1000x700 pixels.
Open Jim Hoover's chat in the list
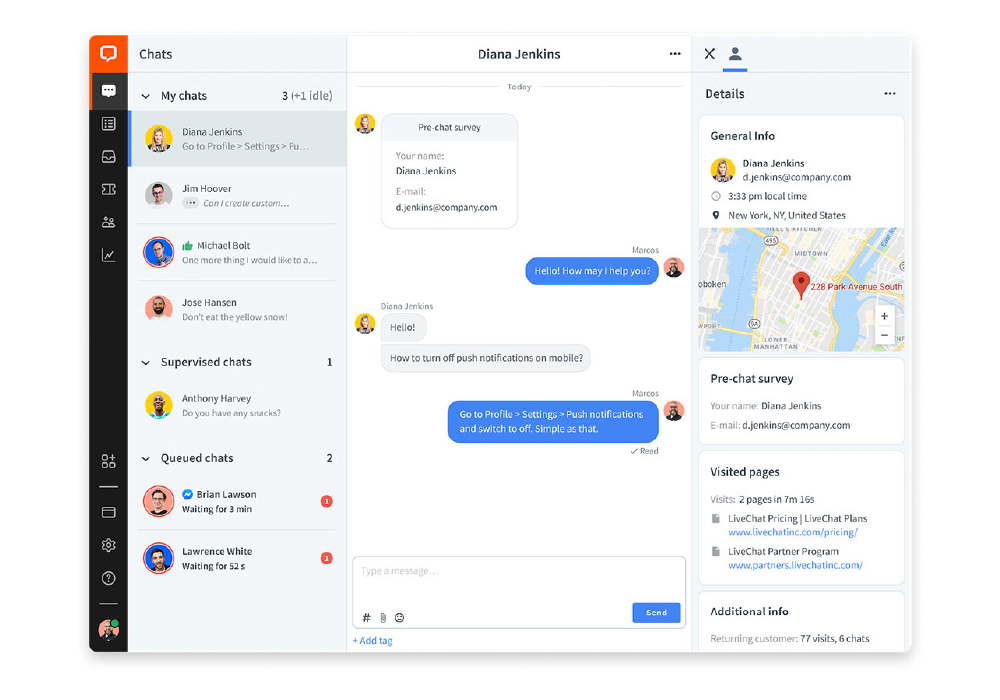pyautogui.click(x=237, y=195)
